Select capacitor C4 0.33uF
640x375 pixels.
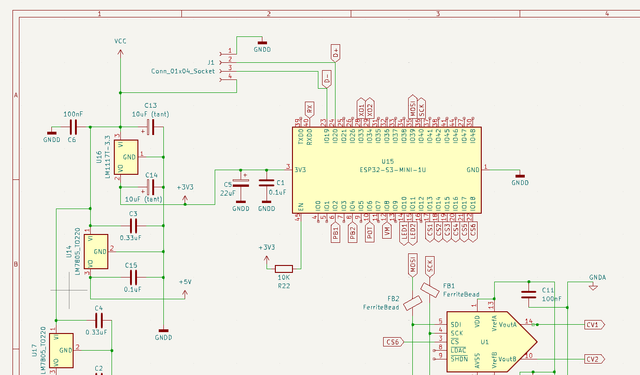click(99, 320)
